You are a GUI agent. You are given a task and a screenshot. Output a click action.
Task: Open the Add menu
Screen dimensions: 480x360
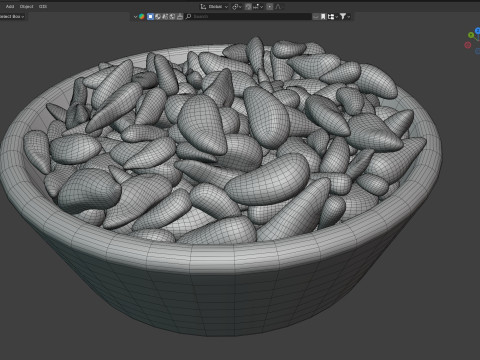pyautogui.click(x=10, y=6)
